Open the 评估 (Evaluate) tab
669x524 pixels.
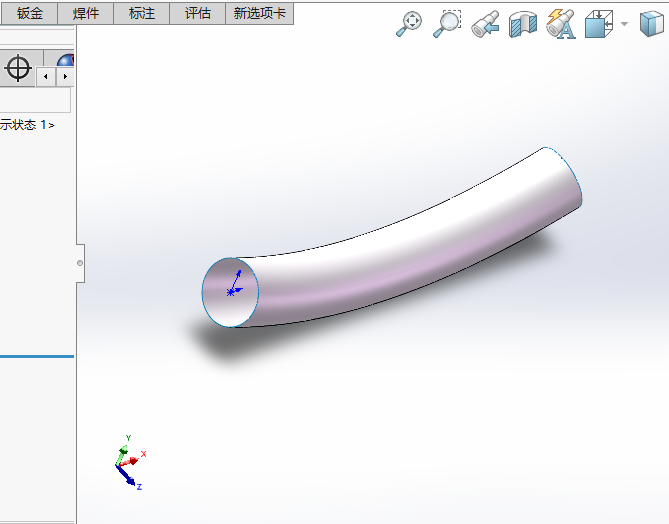point(198,13)
